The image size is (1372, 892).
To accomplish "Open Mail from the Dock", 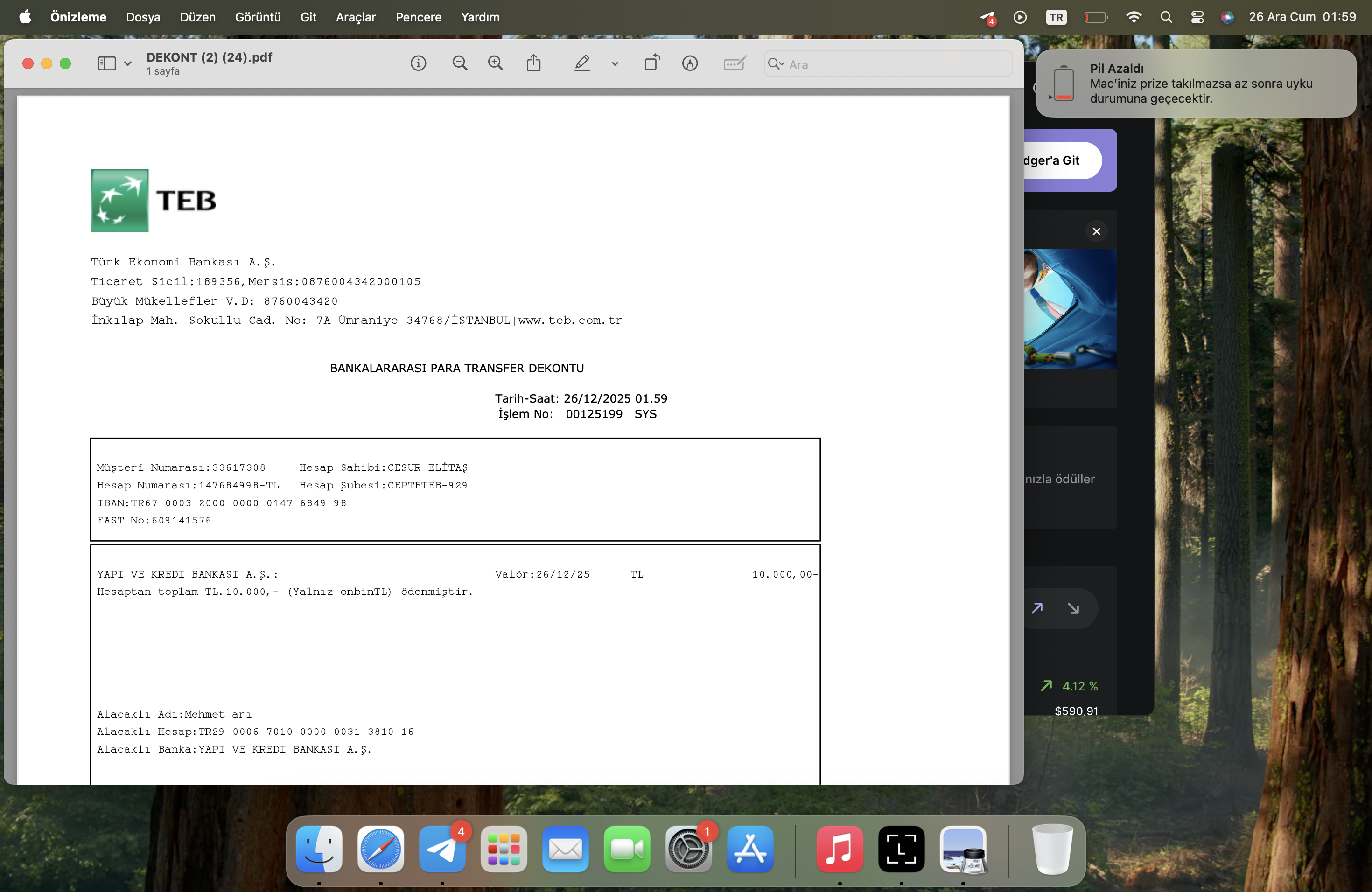I will coord(566,850).
